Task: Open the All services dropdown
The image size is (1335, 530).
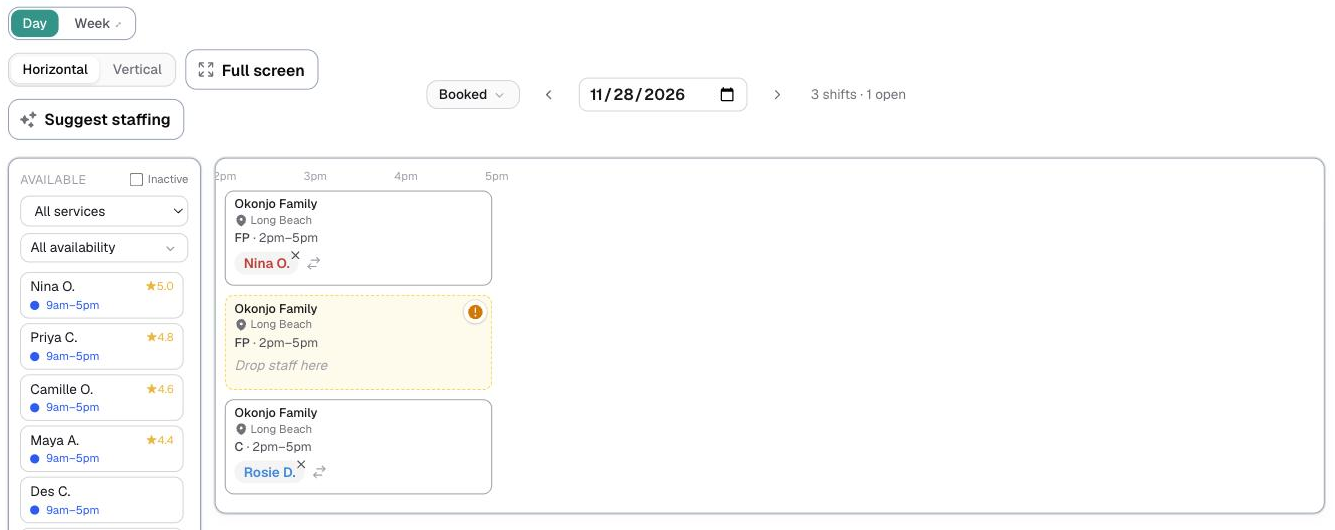Action: click(x=104, y=211)
